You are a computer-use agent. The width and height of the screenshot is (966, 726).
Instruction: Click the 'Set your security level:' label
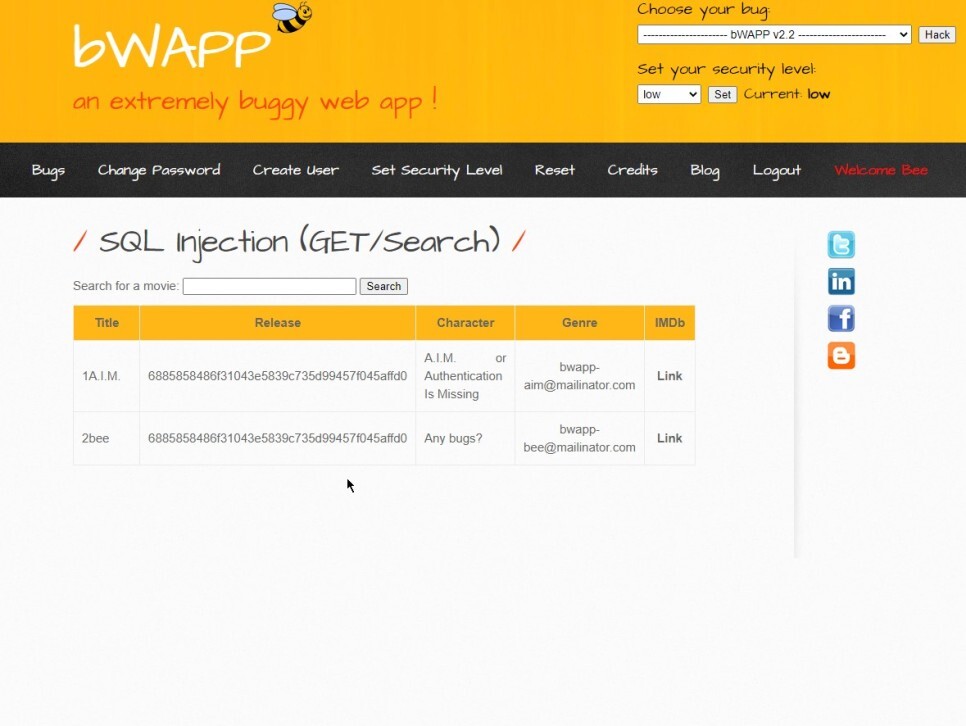pyautogui.click(x=726, y=70)
